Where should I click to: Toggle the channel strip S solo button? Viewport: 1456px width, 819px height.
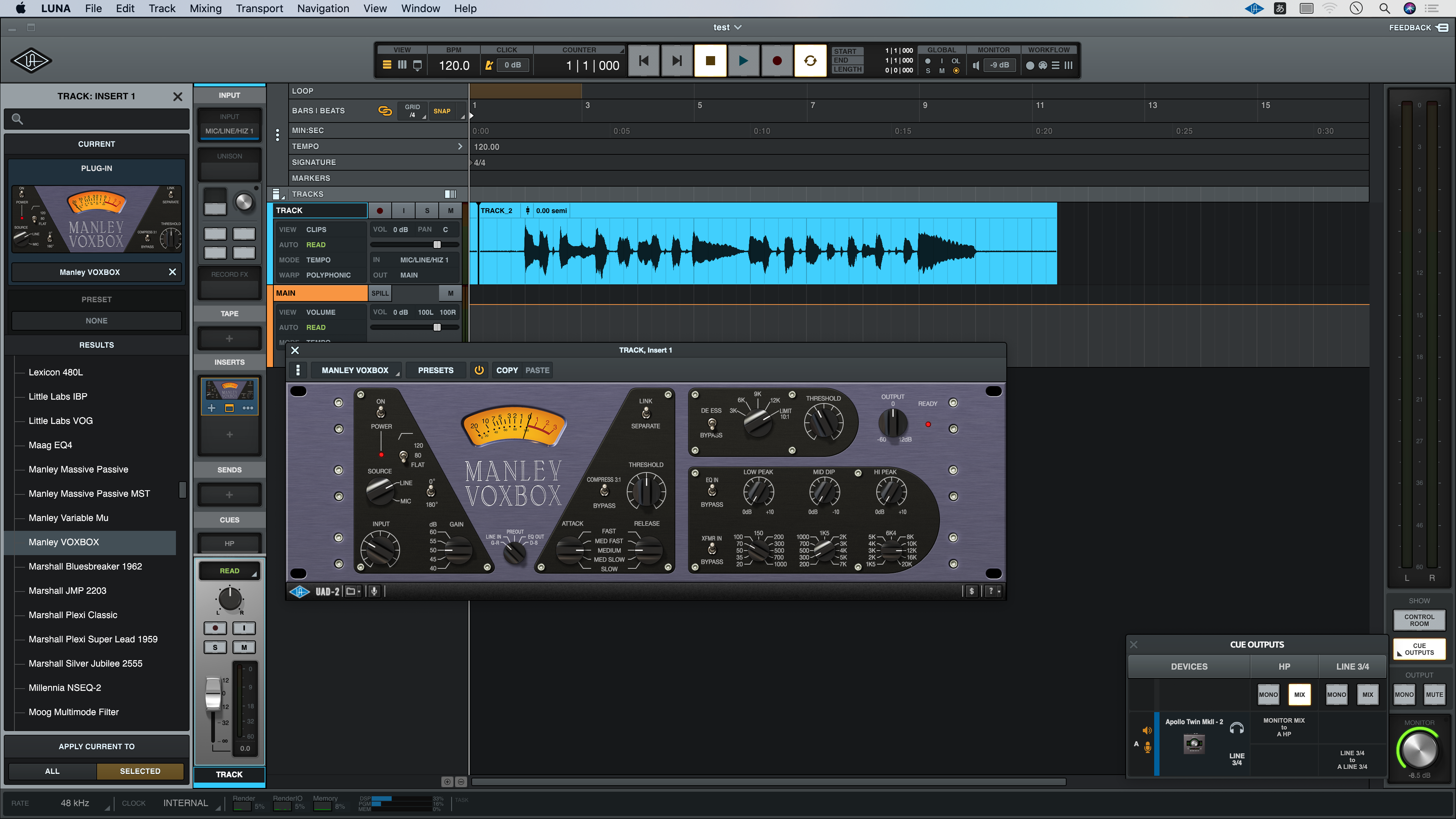[215, 647]
